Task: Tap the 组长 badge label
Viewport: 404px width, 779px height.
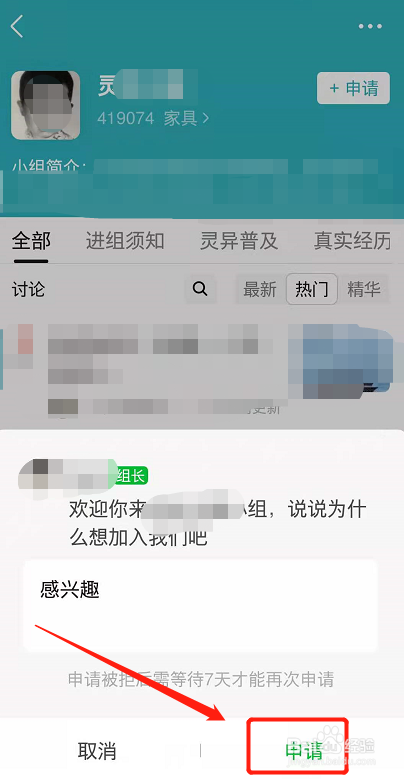Action: click(x=132, y=477)
